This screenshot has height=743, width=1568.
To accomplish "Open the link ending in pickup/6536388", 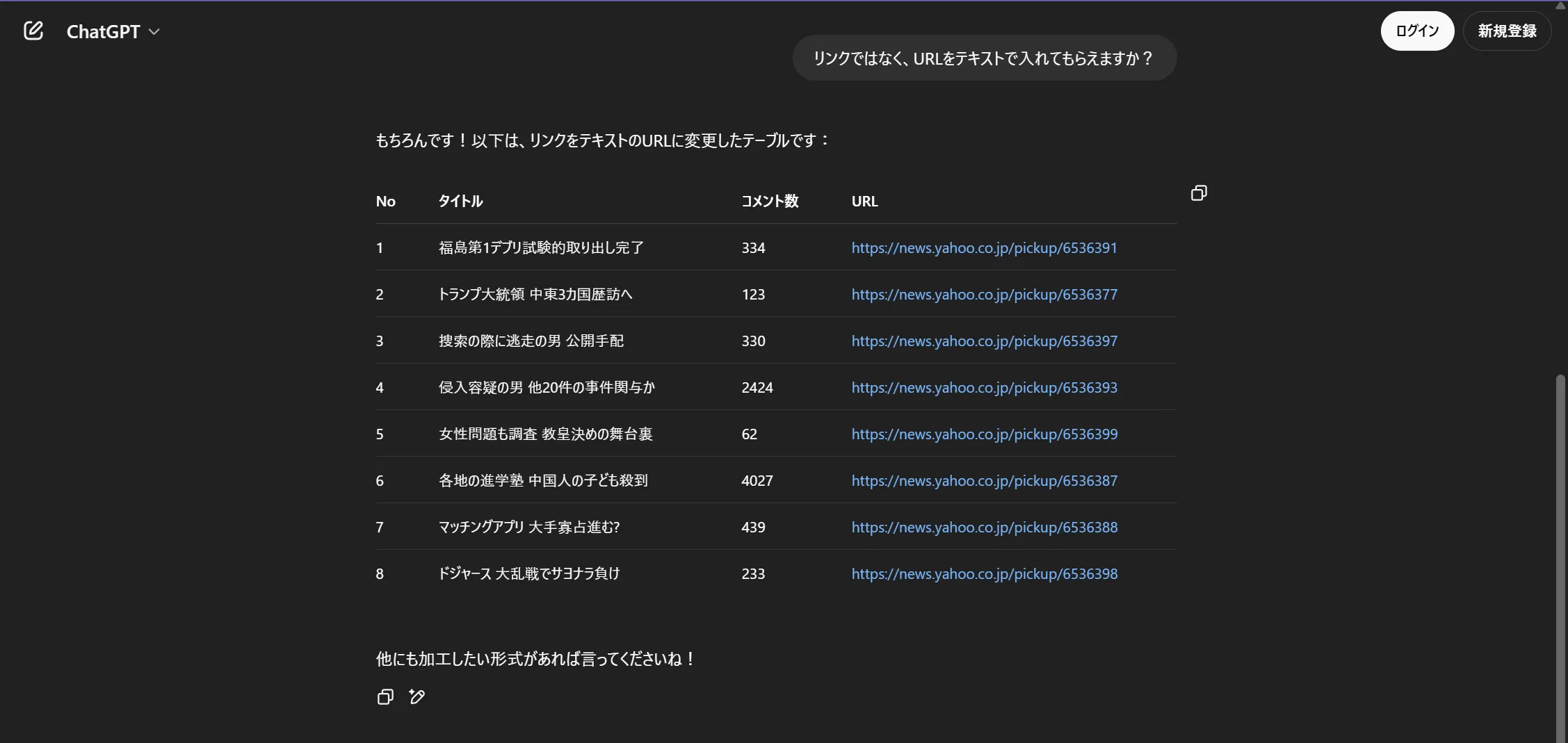I will coord(985,527).
